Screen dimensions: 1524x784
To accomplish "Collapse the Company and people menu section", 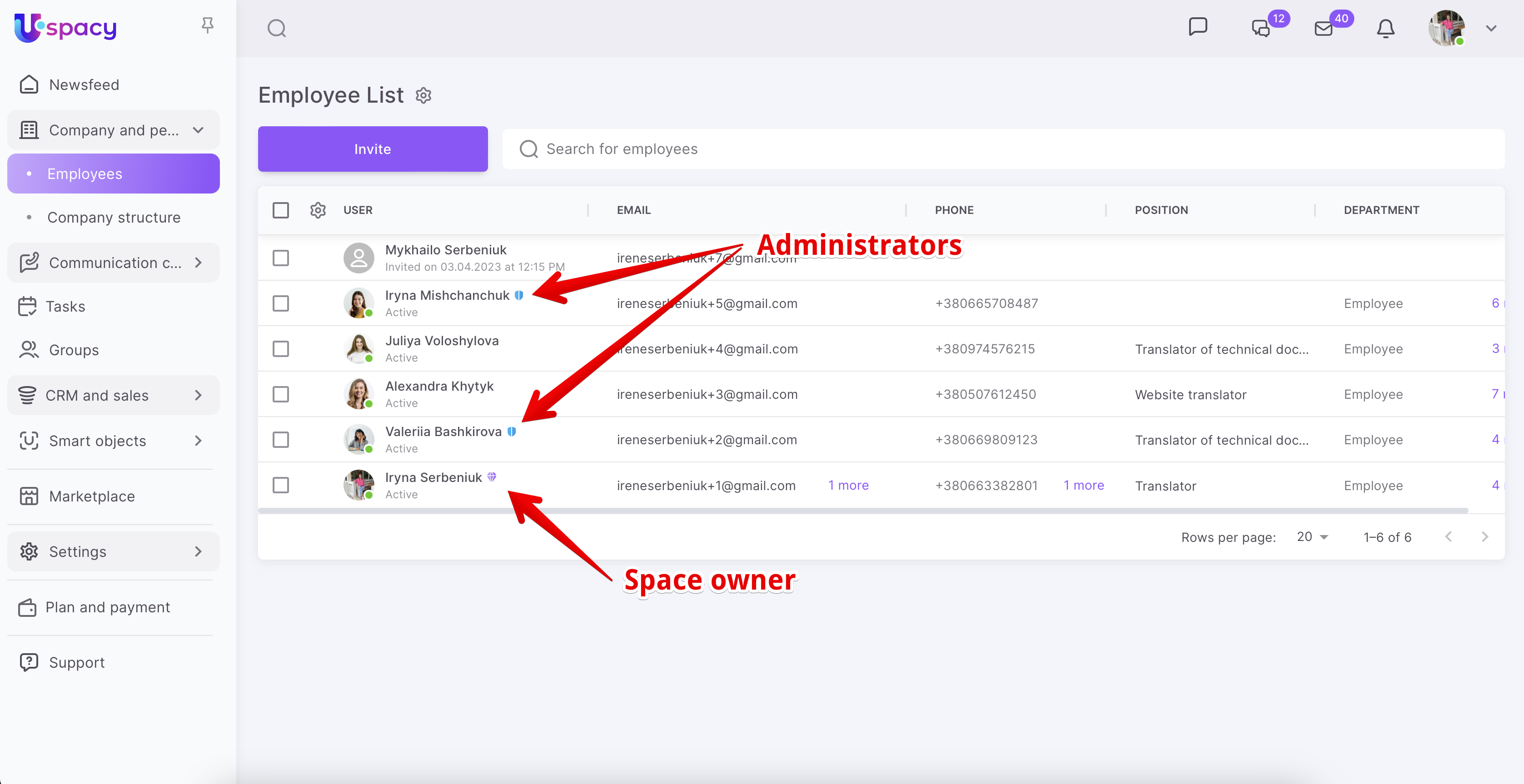I will [198, 129].
